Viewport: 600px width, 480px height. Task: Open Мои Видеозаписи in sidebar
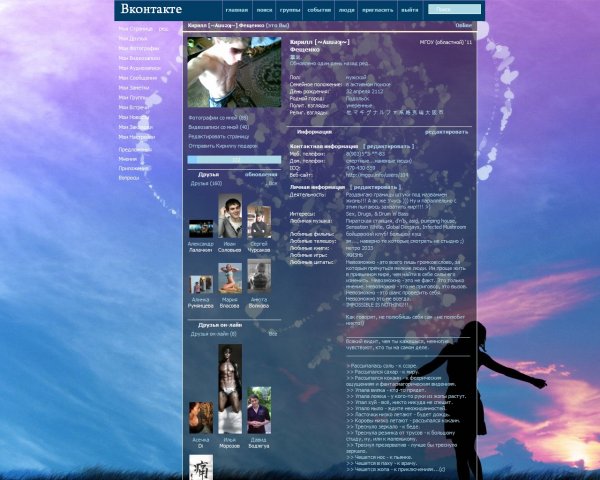(139, 59)
